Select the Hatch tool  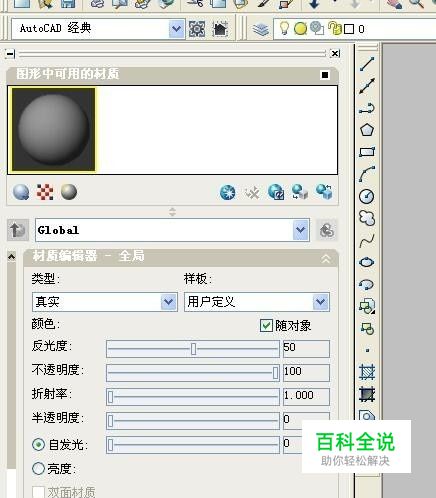(x=367, y=372)
